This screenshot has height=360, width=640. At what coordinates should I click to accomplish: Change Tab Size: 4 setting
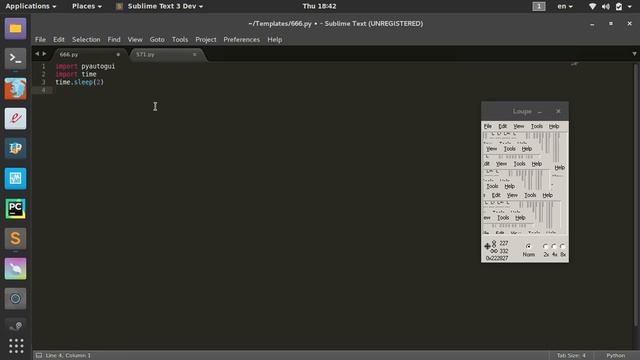click(x=571, y=356)
